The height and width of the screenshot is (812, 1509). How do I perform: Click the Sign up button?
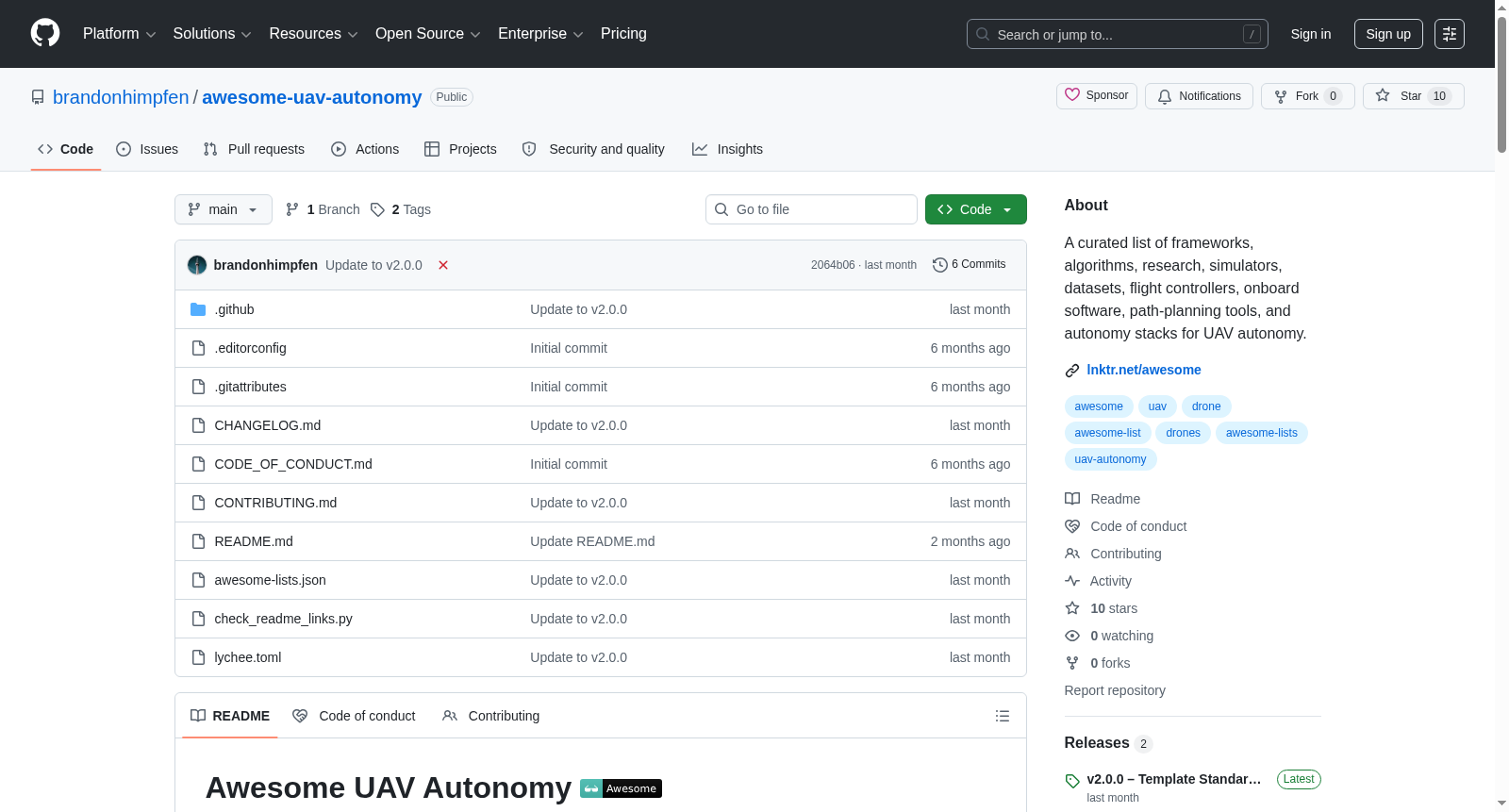click(1388, 34)
